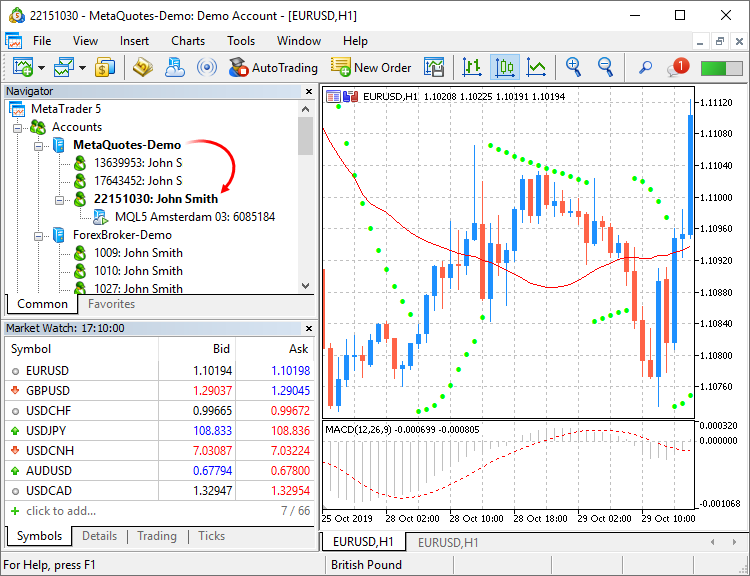
Task: Zoom out on the chart
Action: (605, 68)
